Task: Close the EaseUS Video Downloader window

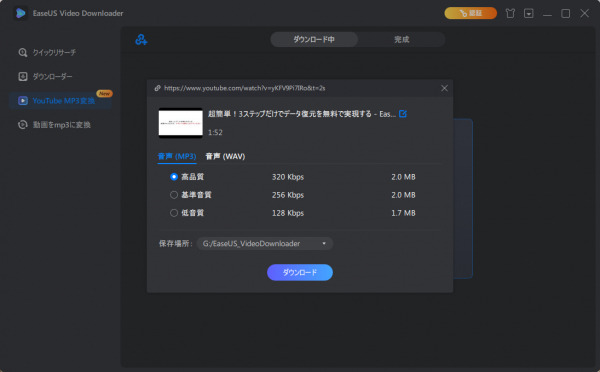Action: pyautogui.click(x=584, y=13)
